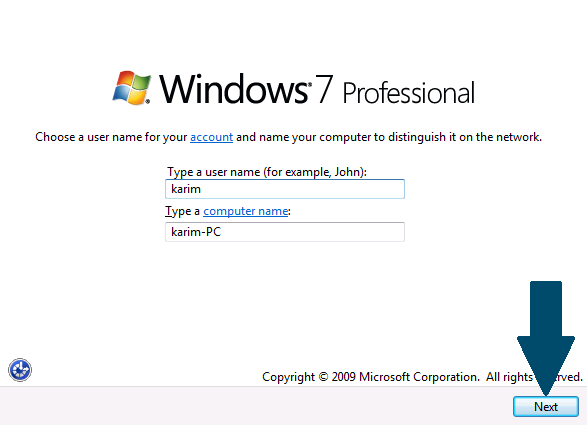Focus the computer name field containing karim-PC
Image resolution: width=587 pixels, height=425 pixels.
(x=285, y=232)
